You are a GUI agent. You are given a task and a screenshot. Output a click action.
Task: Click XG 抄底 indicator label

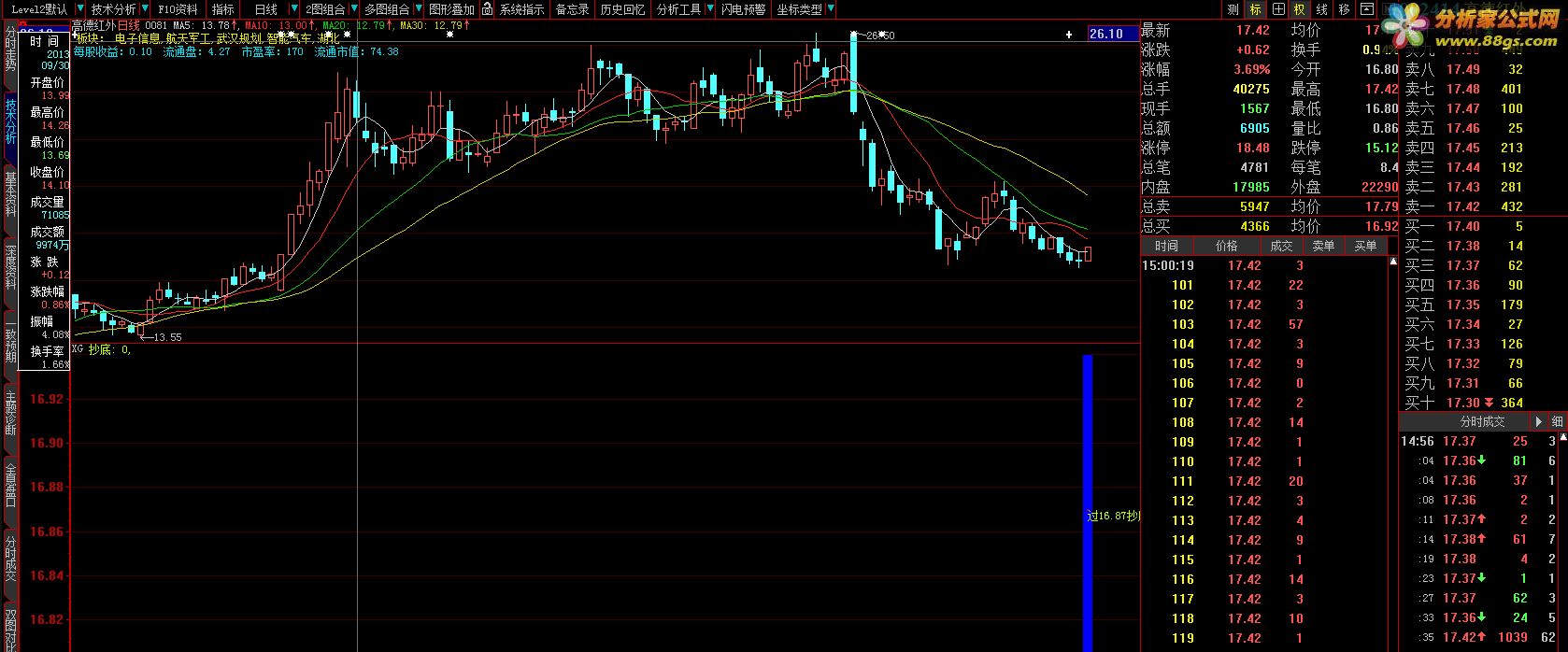click(101, 350)
